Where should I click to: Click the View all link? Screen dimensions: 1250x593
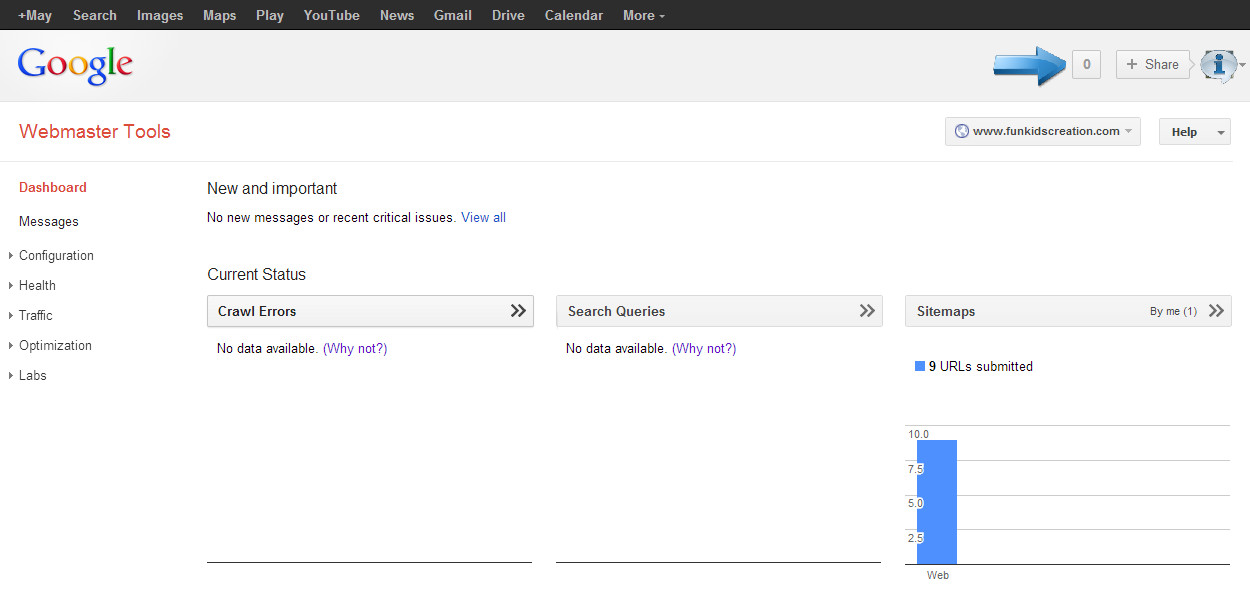click(x=483, y=217)
